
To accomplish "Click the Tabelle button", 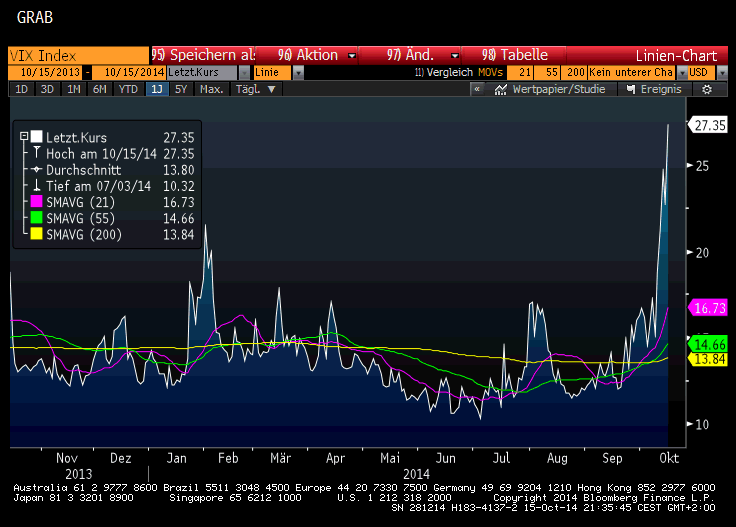I will (x=514, y=55).
